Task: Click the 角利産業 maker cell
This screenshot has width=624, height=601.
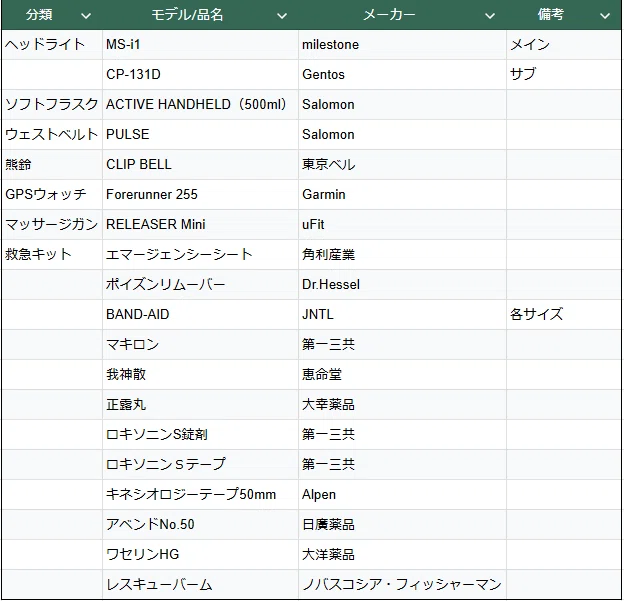Action: (x=402, y=254)
